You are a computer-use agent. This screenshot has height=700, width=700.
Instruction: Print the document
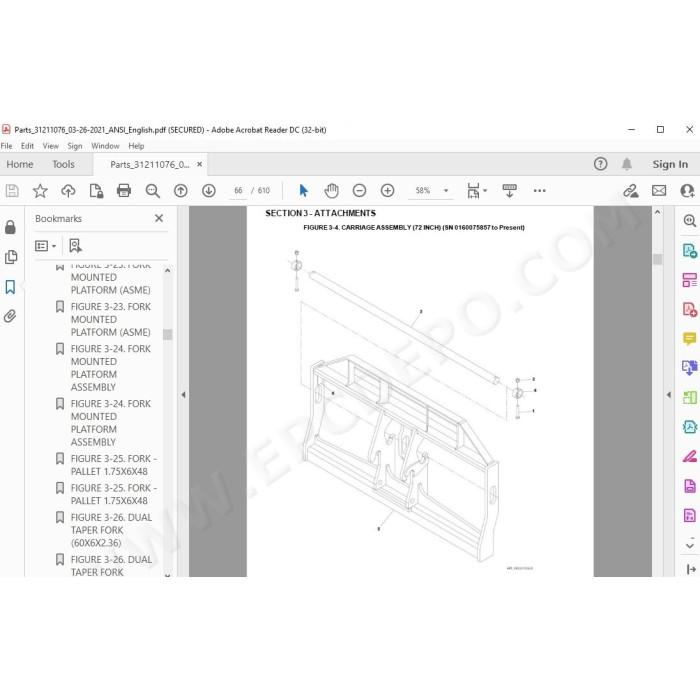point(124,191)
